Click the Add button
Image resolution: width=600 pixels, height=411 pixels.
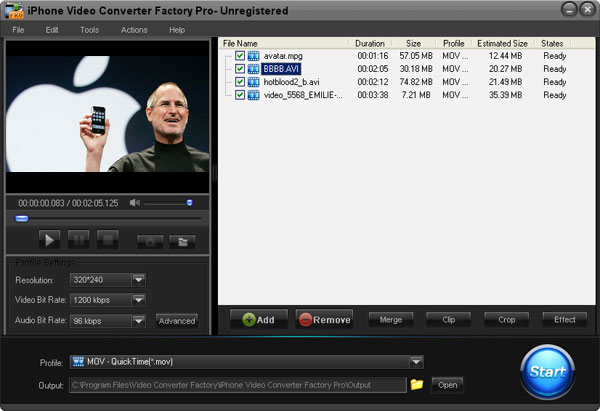point(259,320)
